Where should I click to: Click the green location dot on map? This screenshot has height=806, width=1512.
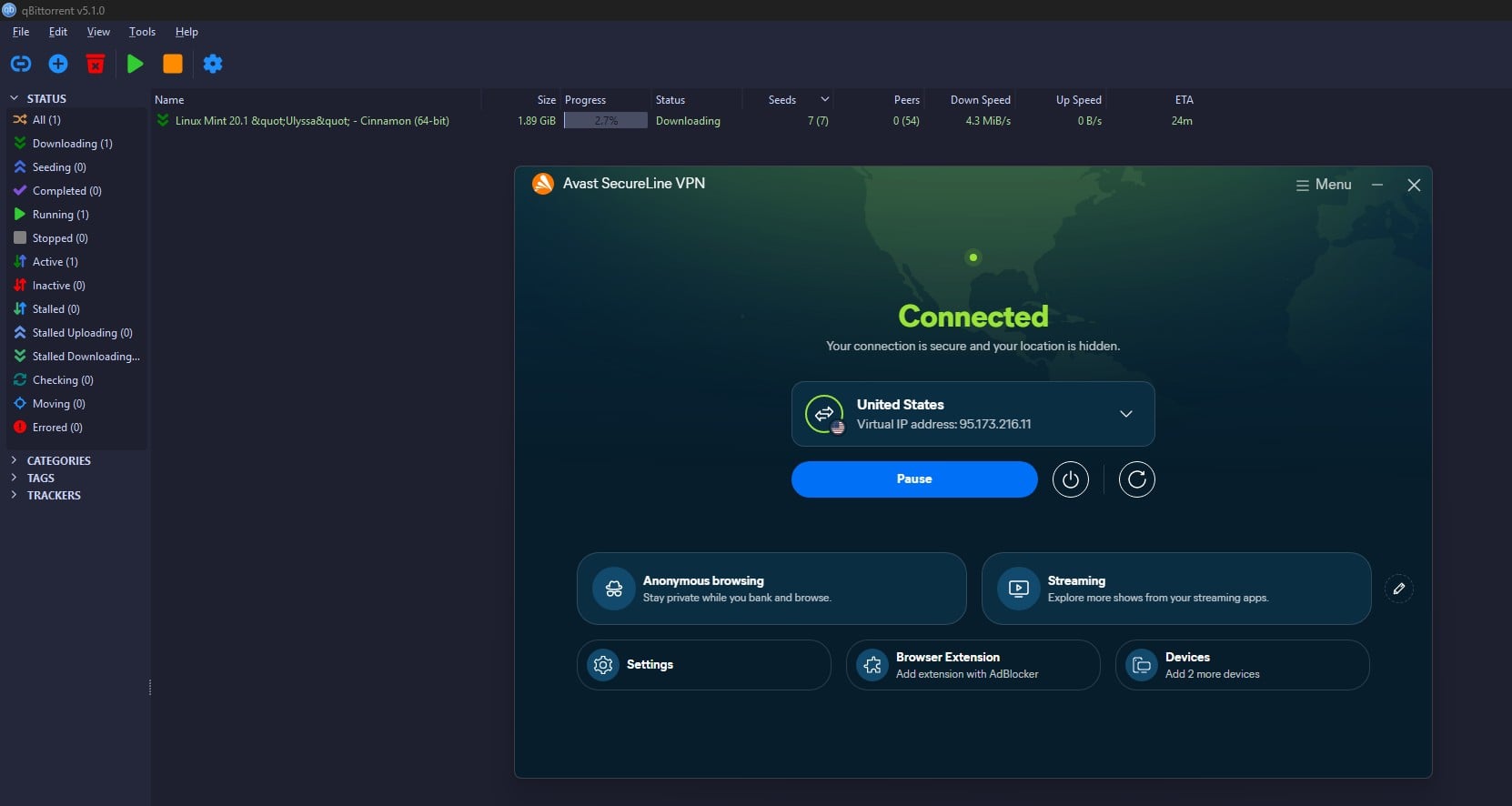973,257
